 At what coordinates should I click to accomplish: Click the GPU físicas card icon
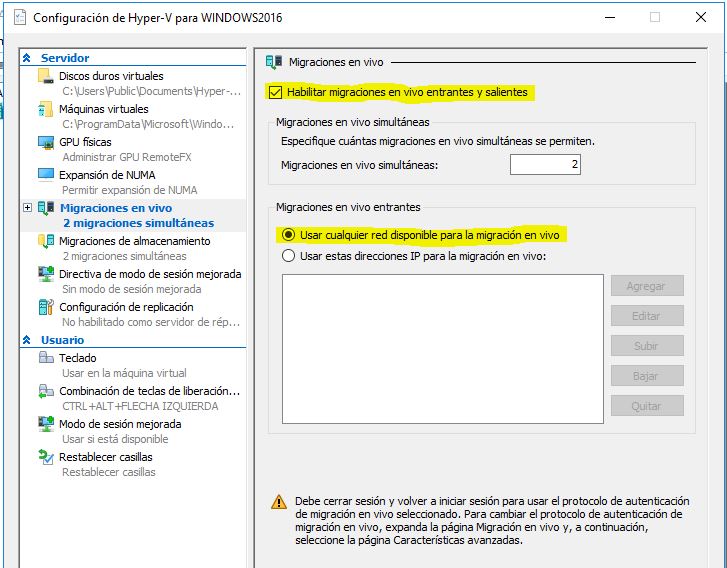pyautogui.click(x=45, y=142)
